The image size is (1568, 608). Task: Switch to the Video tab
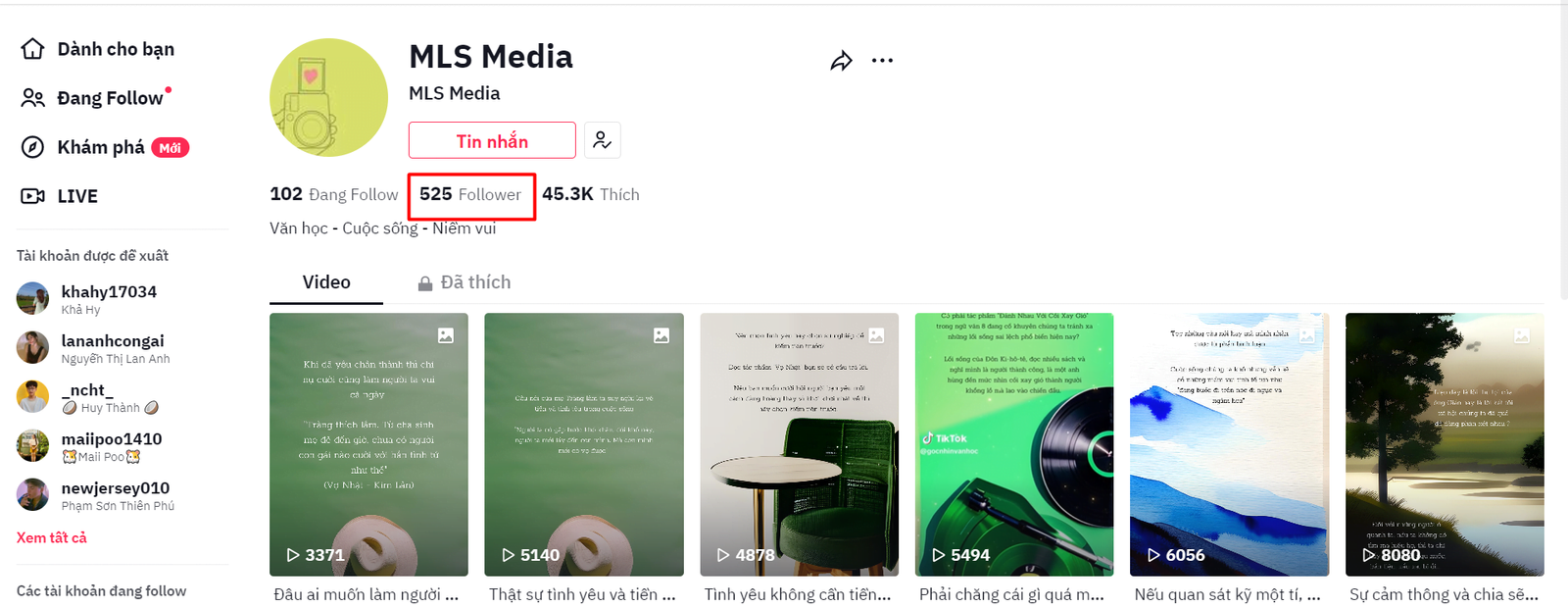tap(326, 282)
